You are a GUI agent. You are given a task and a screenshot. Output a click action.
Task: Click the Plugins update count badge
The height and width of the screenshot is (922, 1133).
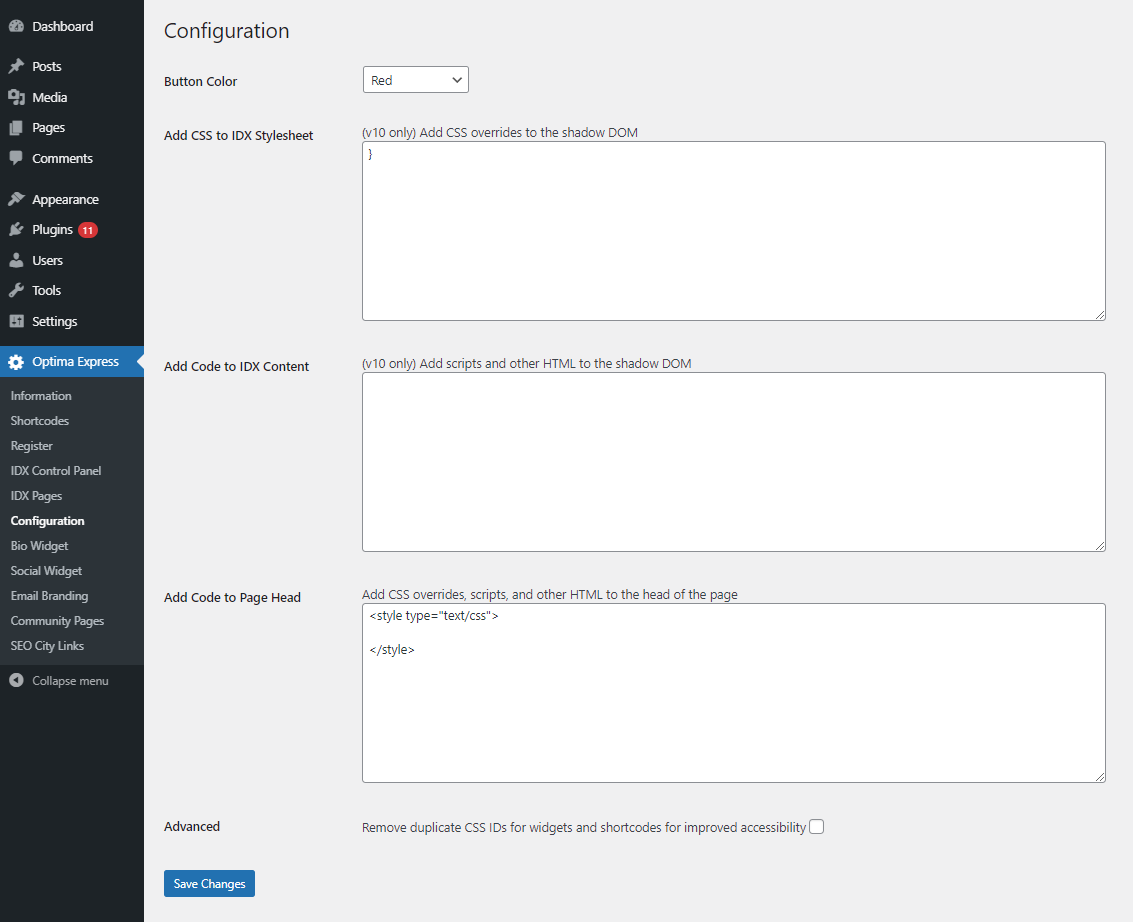(x=87, y=230)
